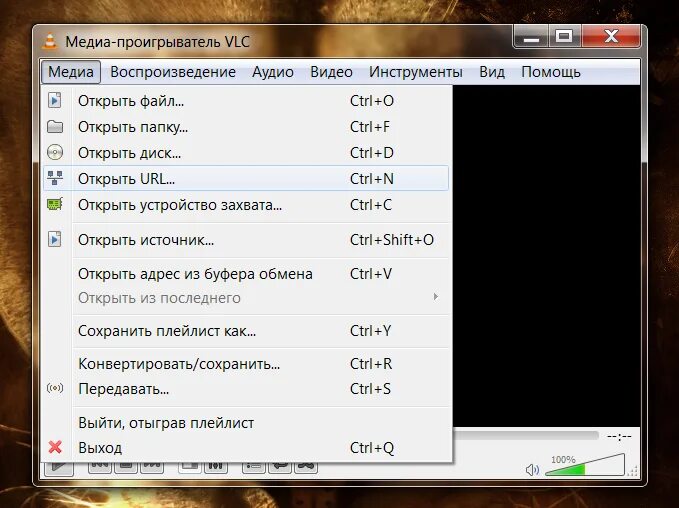The width and height of the screenshot is (679, 508).
Task: Select Выйти, отыграв плейлист
Action: (x=246, y=423)
